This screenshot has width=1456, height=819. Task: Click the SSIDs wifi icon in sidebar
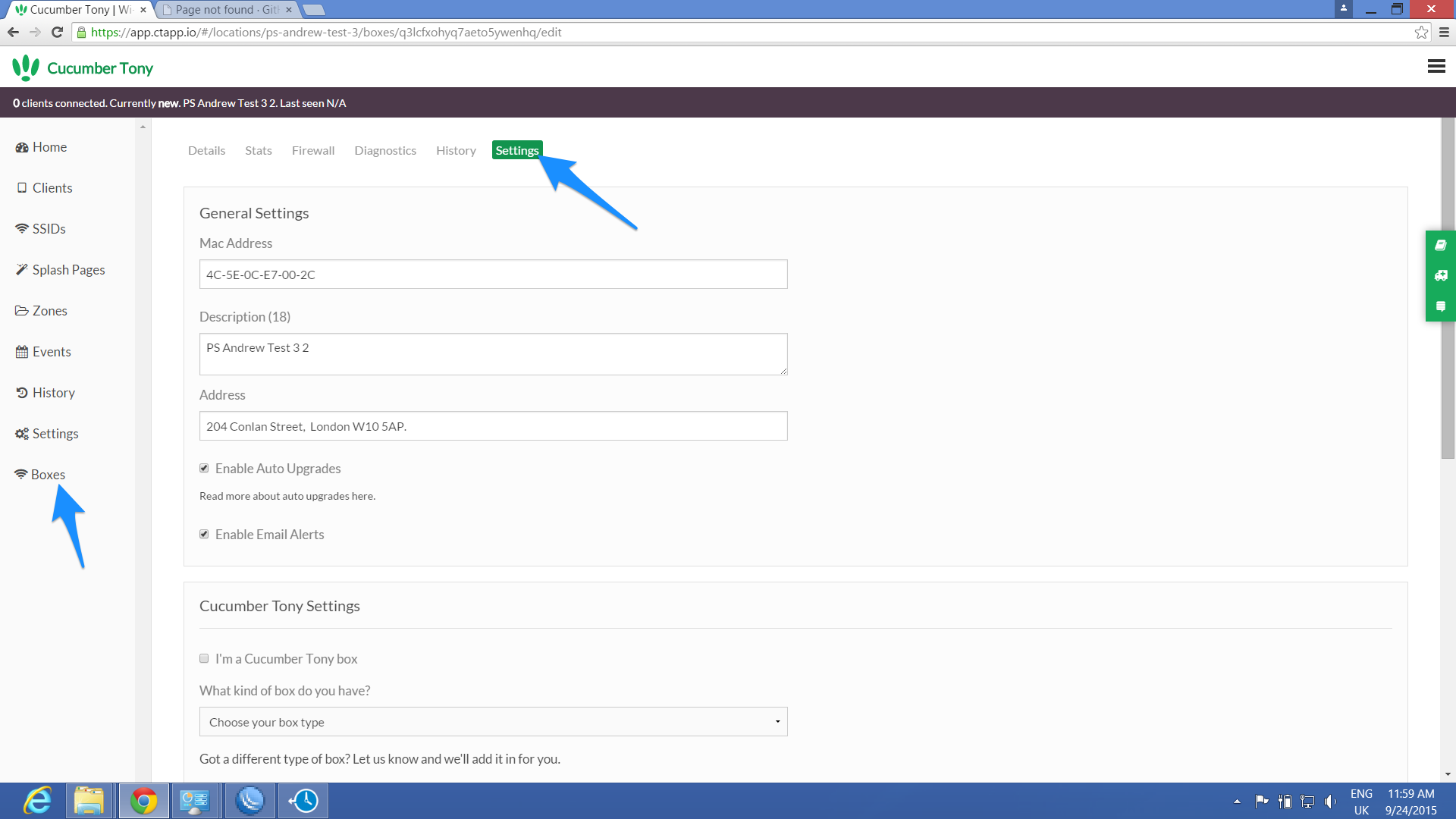[22, 229]
